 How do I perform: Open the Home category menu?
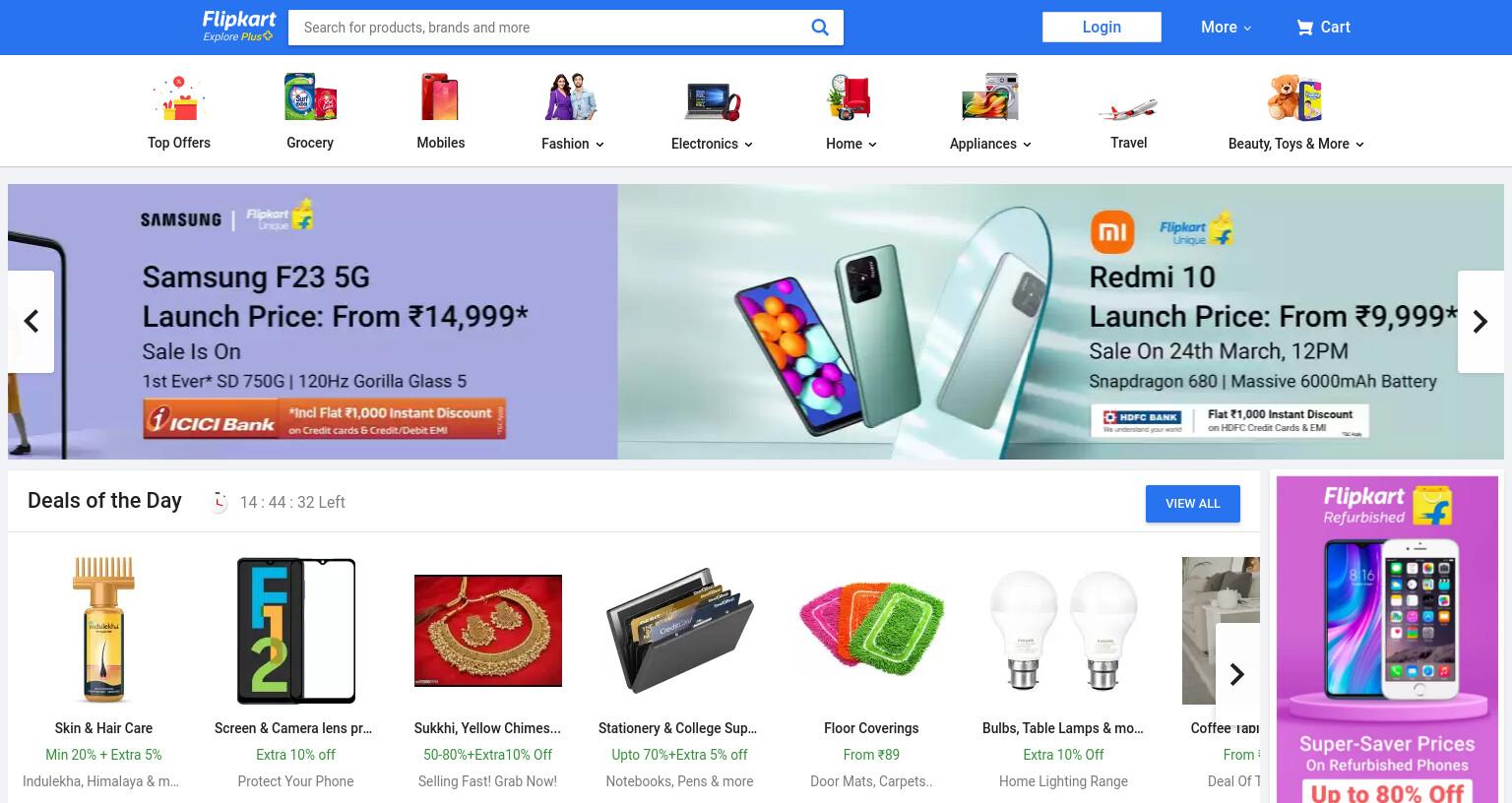(x=850, y=144)
